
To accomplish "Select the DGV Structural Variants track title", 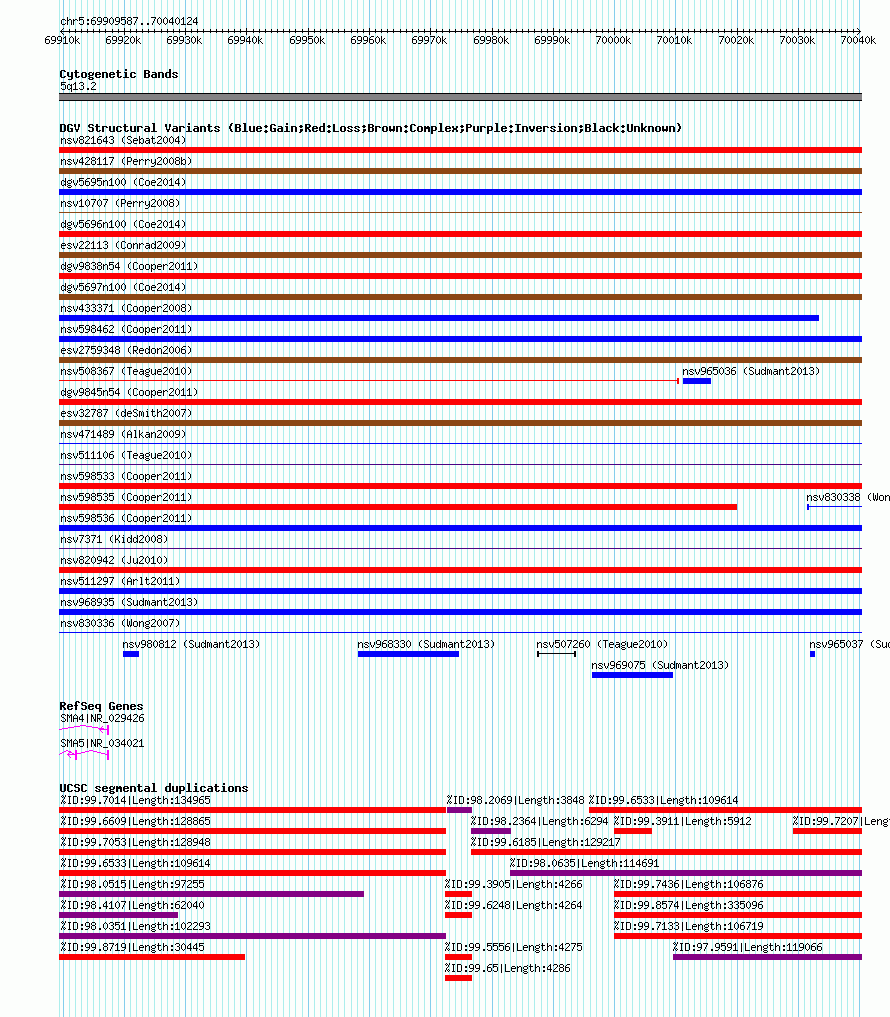I will tap(370, 128).
